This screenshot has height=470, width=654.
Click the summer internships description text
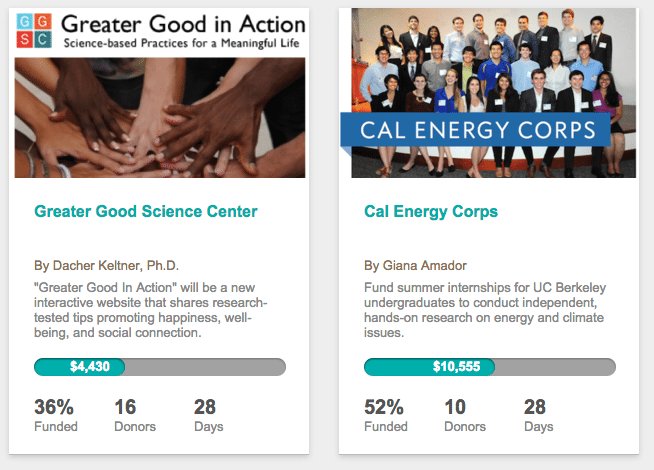tap(485, 310)
